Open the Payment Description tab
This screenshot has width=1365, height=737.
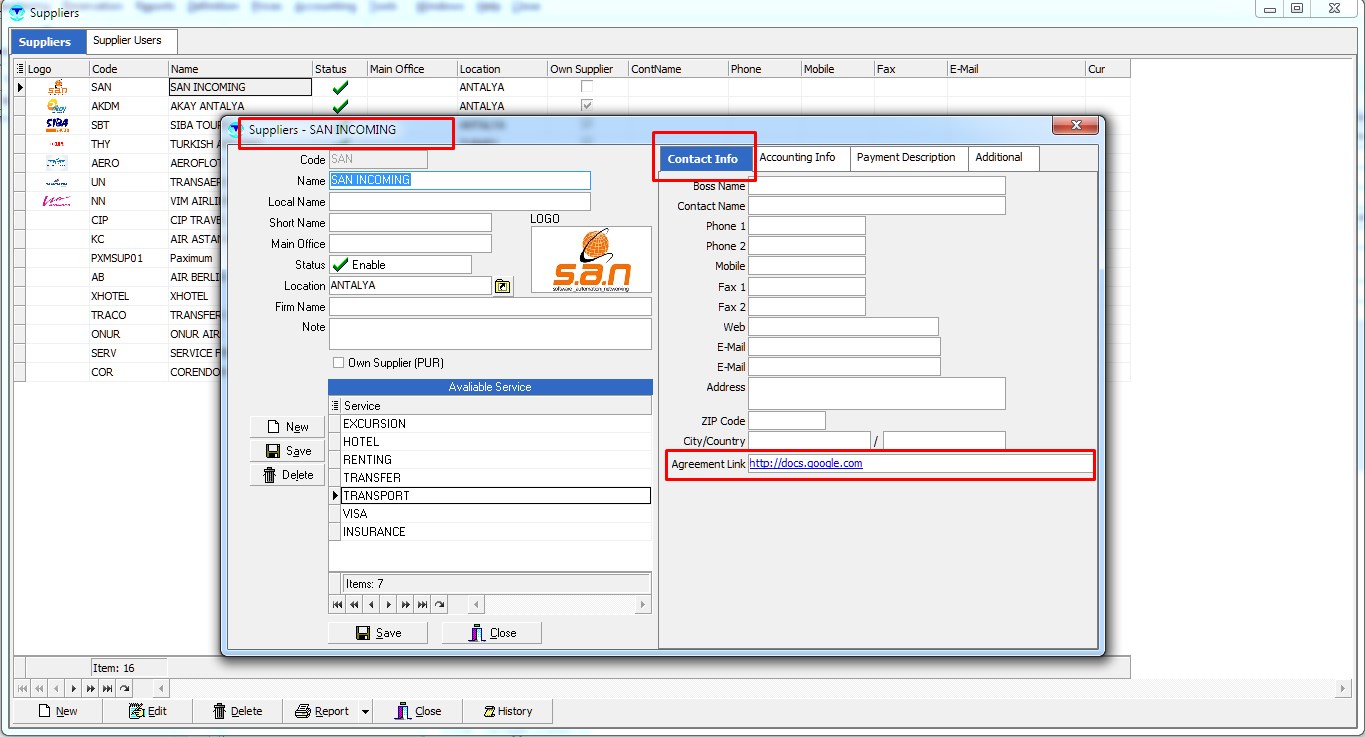point(905,158)
